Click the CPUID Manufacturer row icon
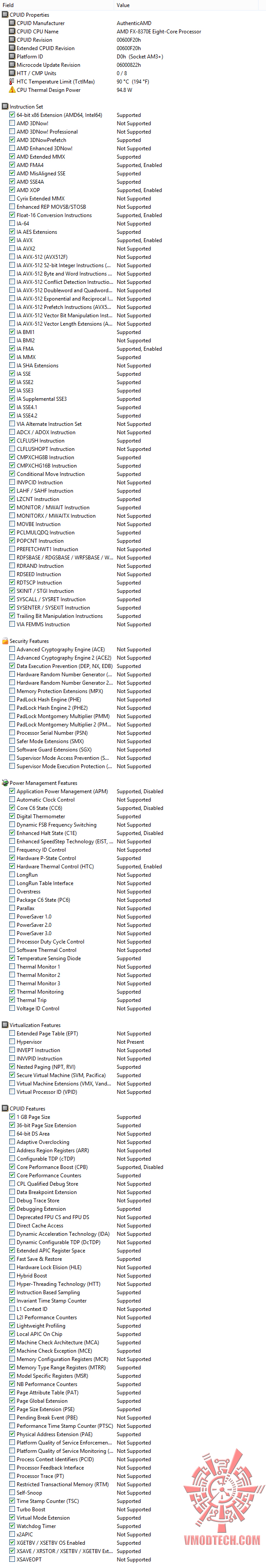 (x=12, y=23)
